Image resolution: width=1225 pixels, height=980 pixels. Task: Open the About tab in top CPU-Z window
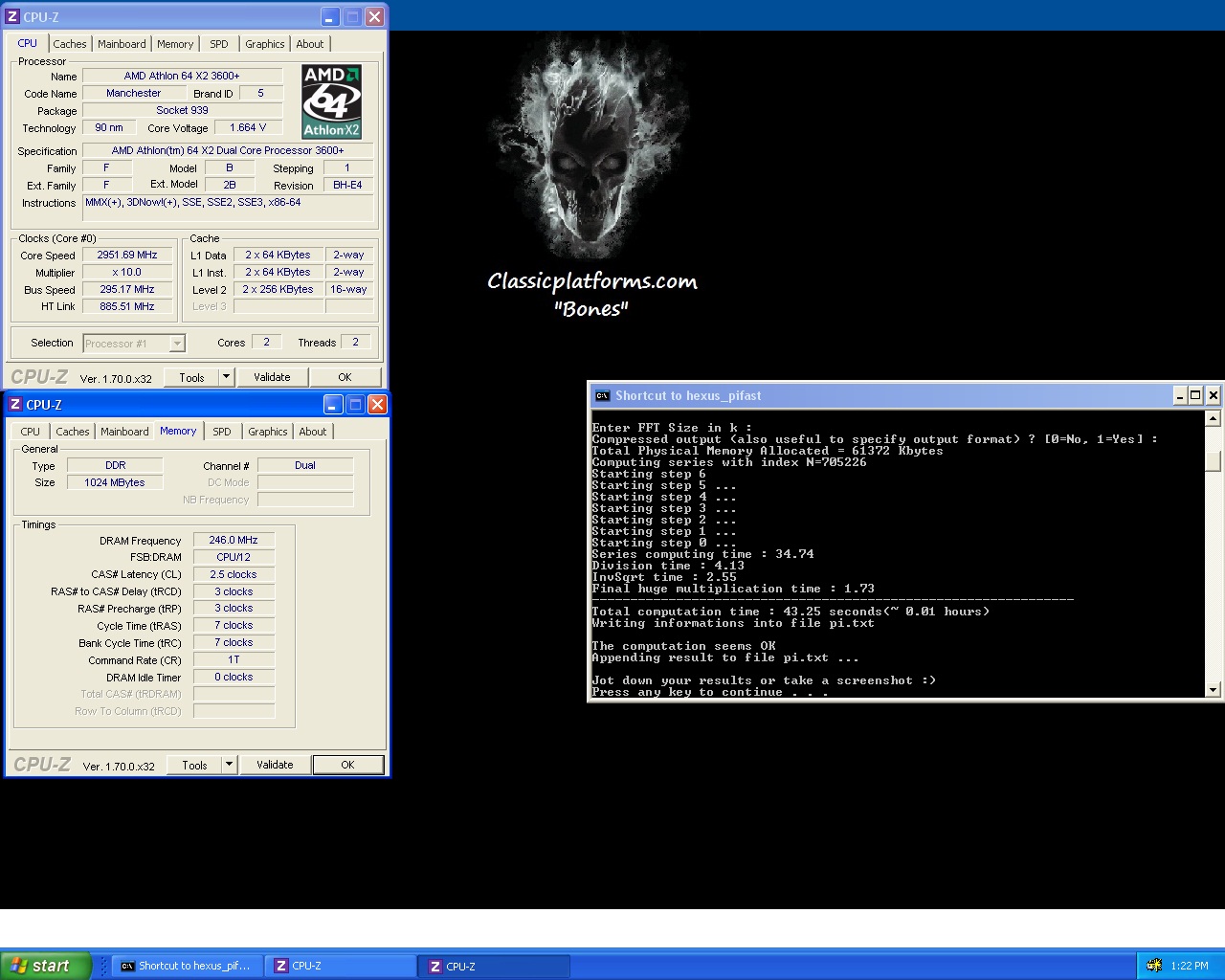[310, 44]
